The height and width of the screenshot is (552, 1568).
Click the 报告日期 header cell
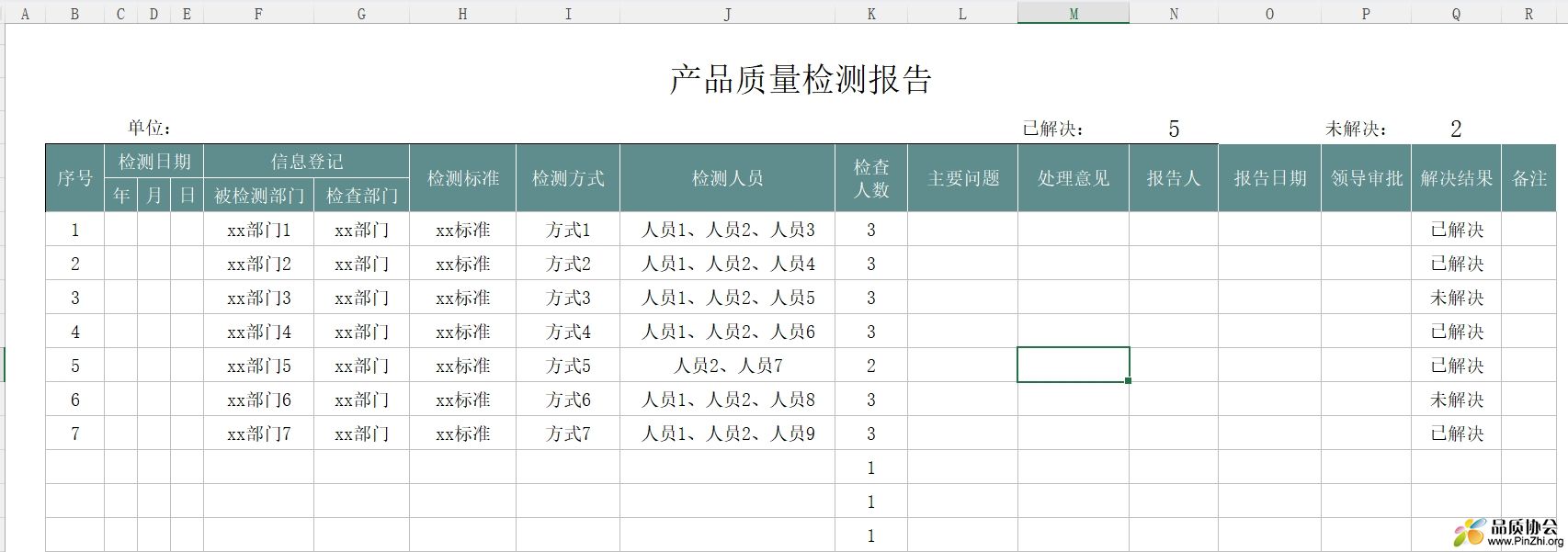click(x=1269, y=178)
